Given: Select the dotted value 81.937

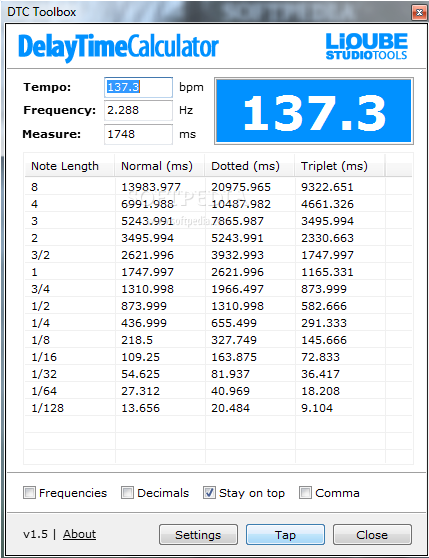Looking at the screenshot, I should 231,374.
